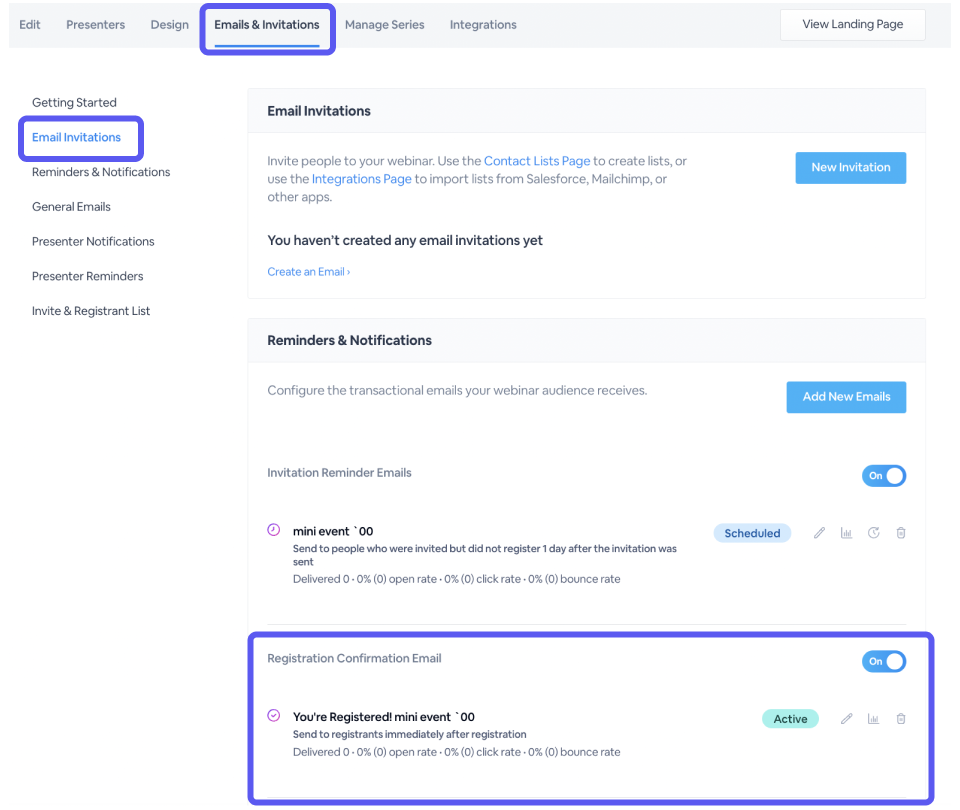Click the clock status icon beside mini event
This screenshot has height=810, width=960.
[274, 530]
